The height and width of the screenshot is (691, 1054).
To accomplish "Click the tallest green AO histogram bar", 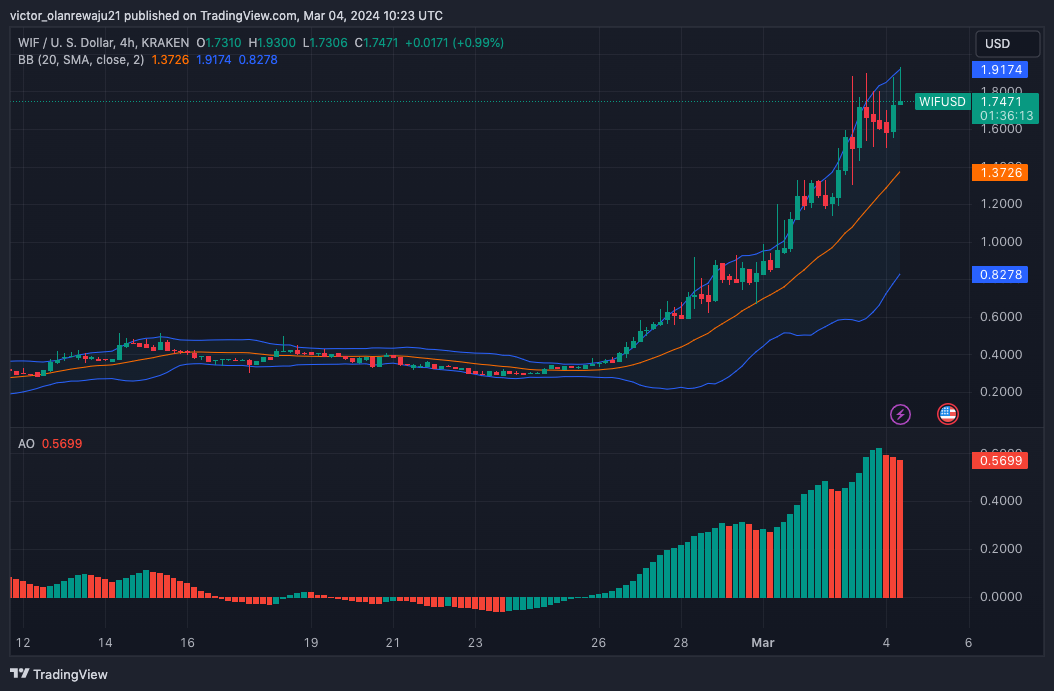I will (x=879, y=523).
